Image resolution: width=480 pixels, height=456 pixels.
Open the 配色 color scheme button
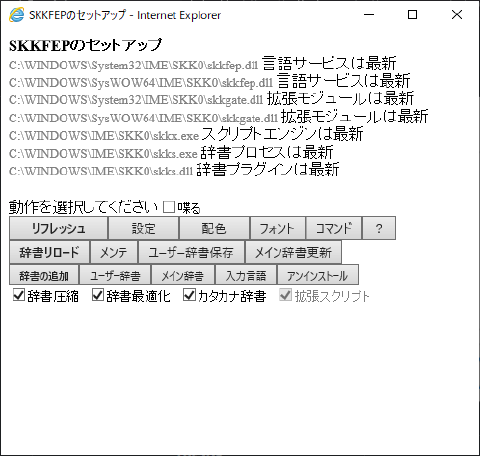(x=214, y=228)
